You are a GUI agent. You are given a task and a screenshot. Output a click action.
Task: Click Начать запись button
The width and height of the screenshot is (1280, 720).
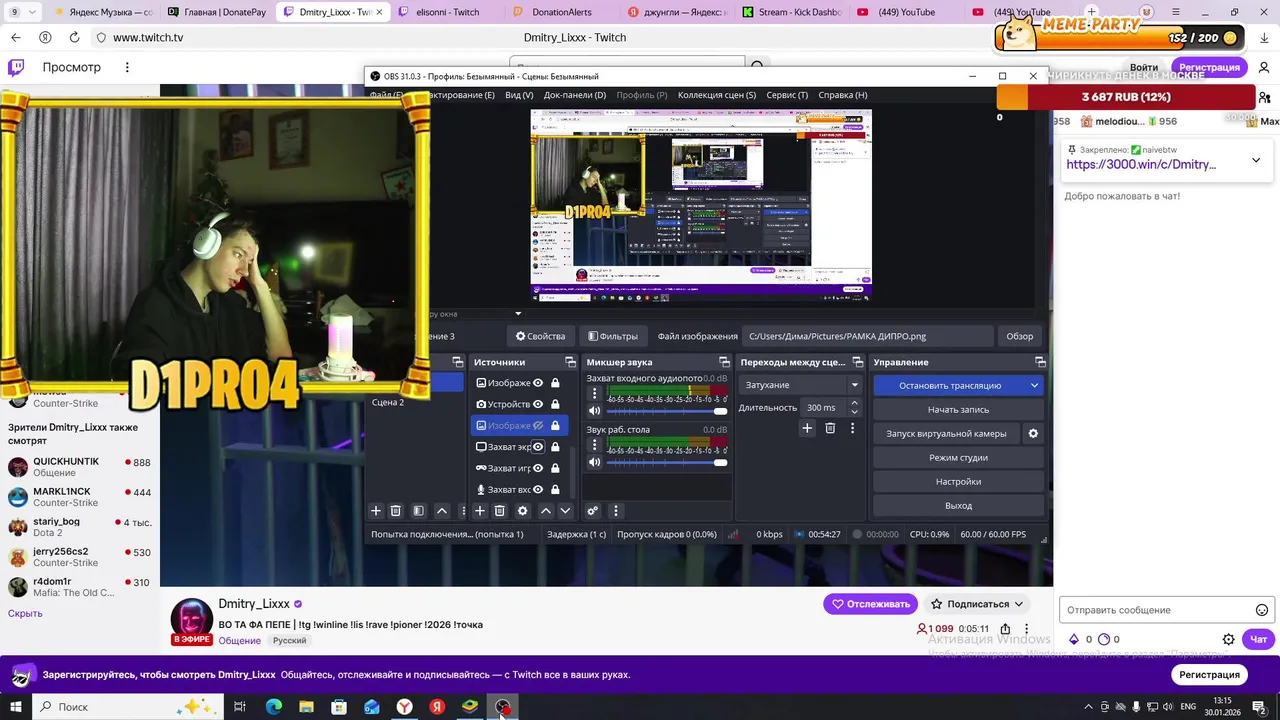point(959,409)
